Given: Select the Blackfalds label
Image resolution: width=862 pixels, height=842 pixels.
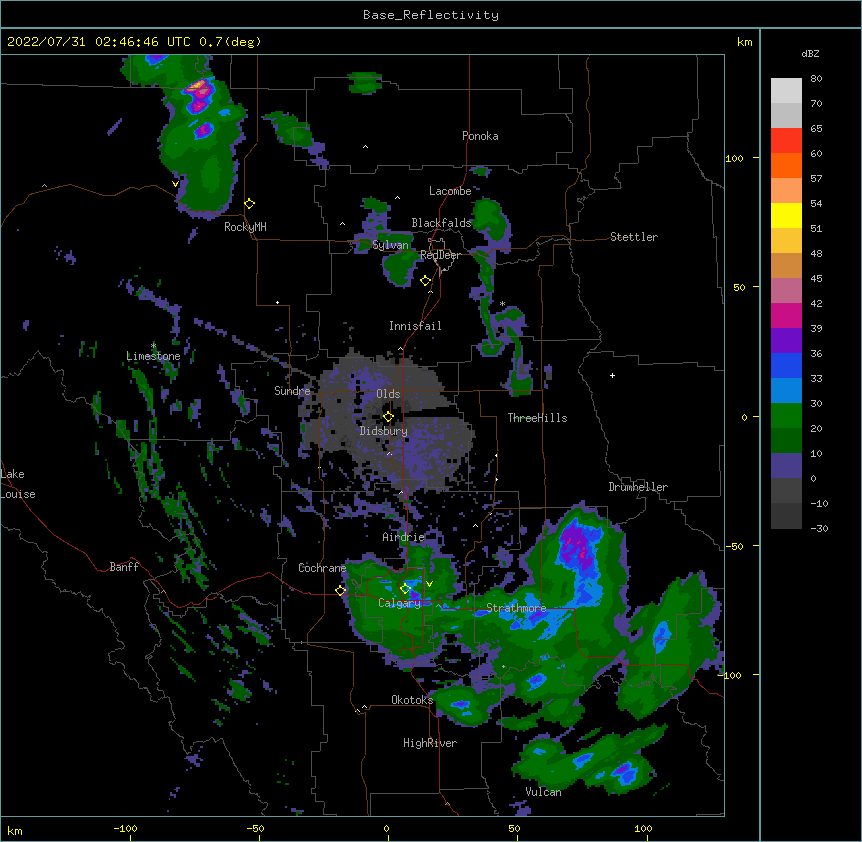Looking at the screenshot, I should [x=441, y=223].
